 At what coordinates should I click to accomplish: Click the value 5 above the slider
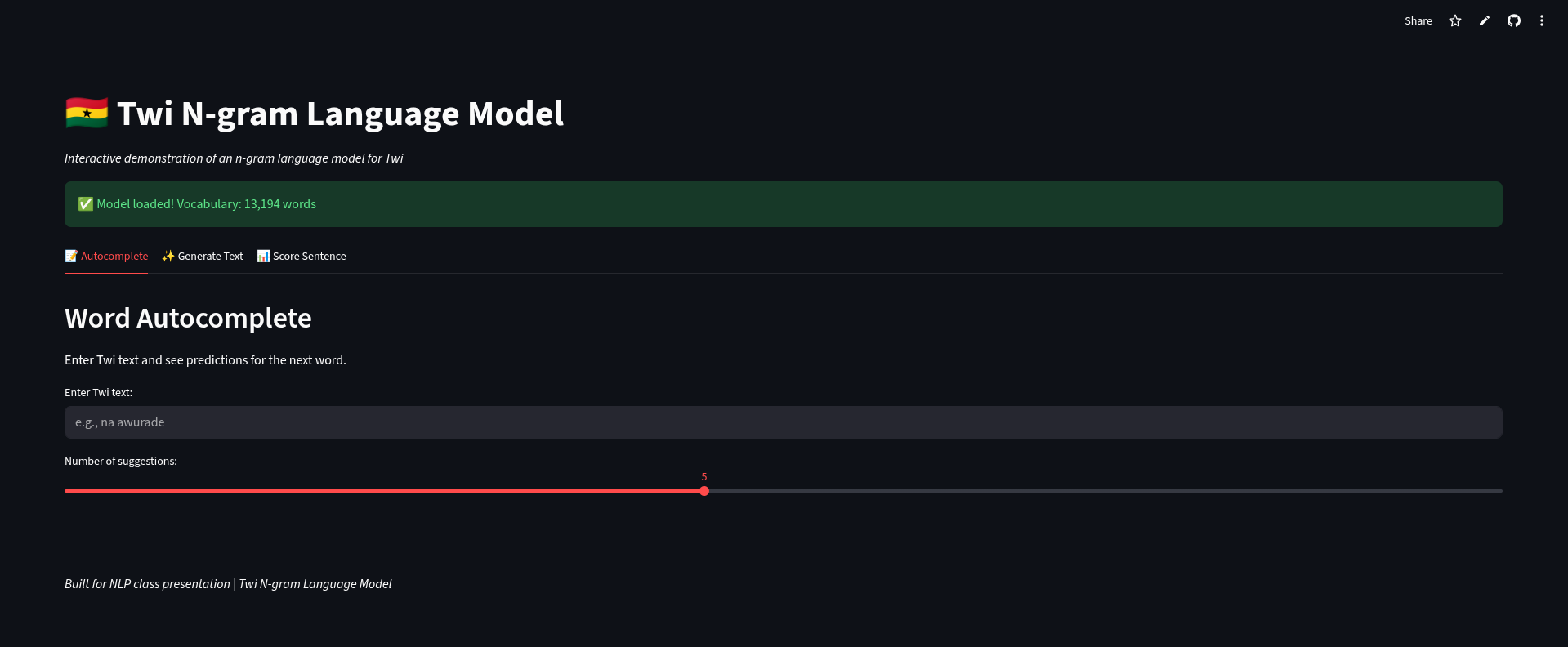coord(704,476)
